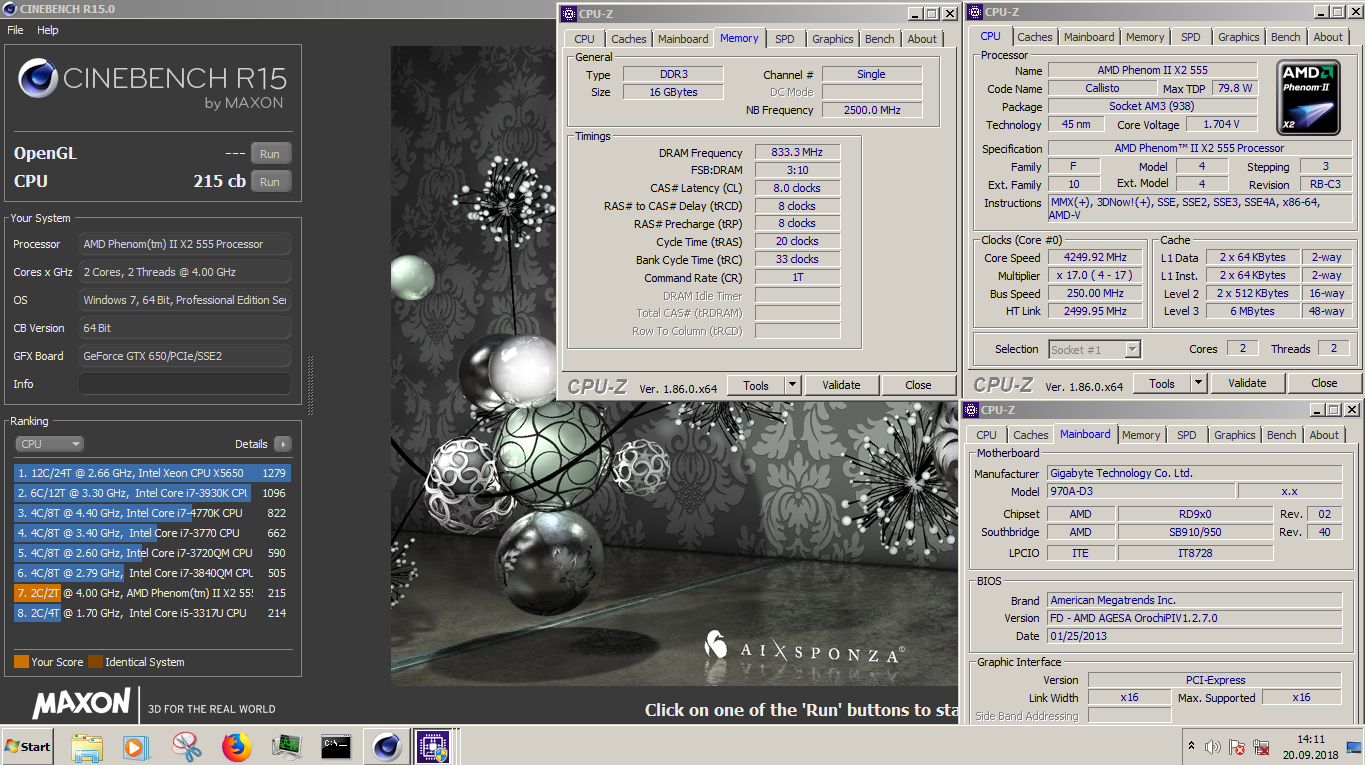Run the OpenGL benchmark
The image size is (1365, 765).
[270, 154]
